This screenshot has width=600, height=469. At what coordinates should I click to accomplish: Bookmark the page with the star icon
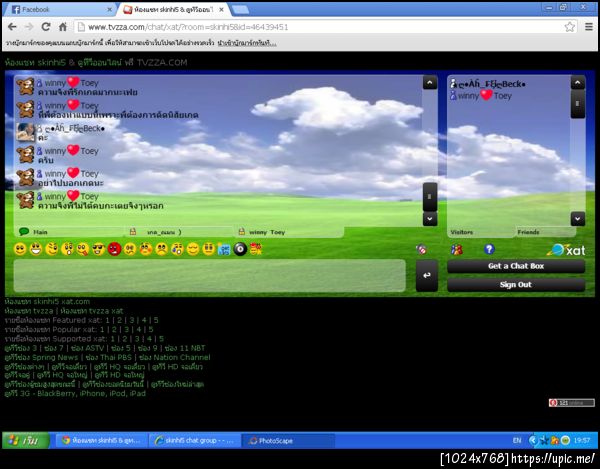[569, 27]
